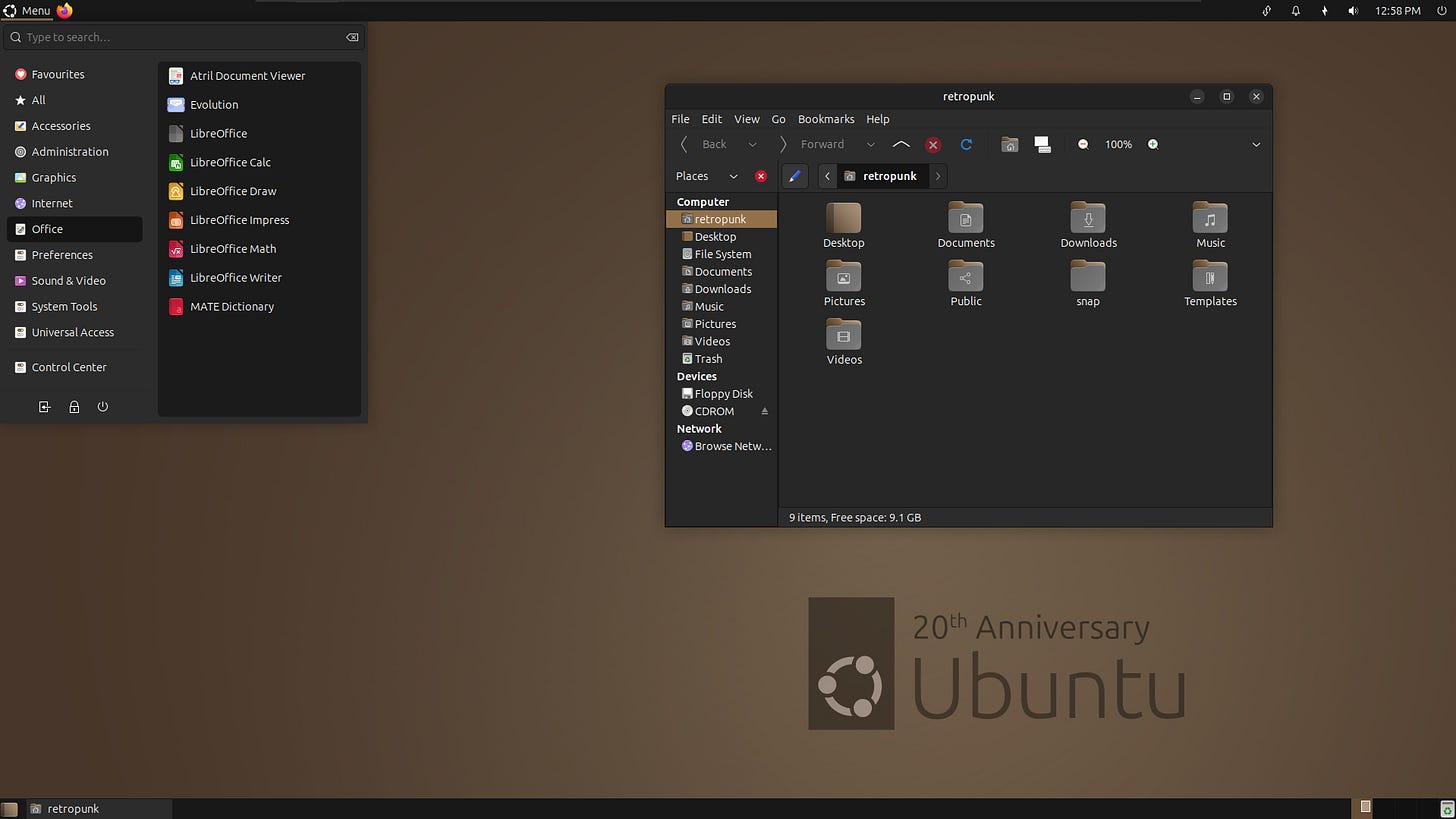Open the Bookmarks menu
Screen dimensions: 1456x819
pyautogui.click(x=826, y=119)
